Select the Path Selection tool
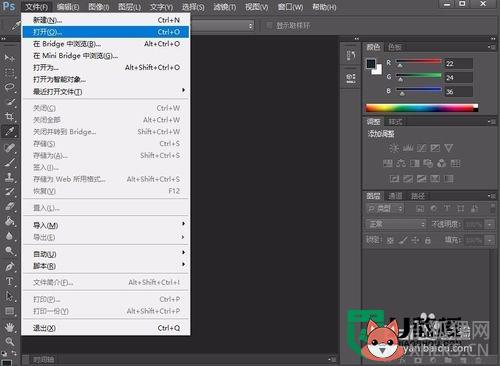500x366 pixels. (x=9, y=296)
